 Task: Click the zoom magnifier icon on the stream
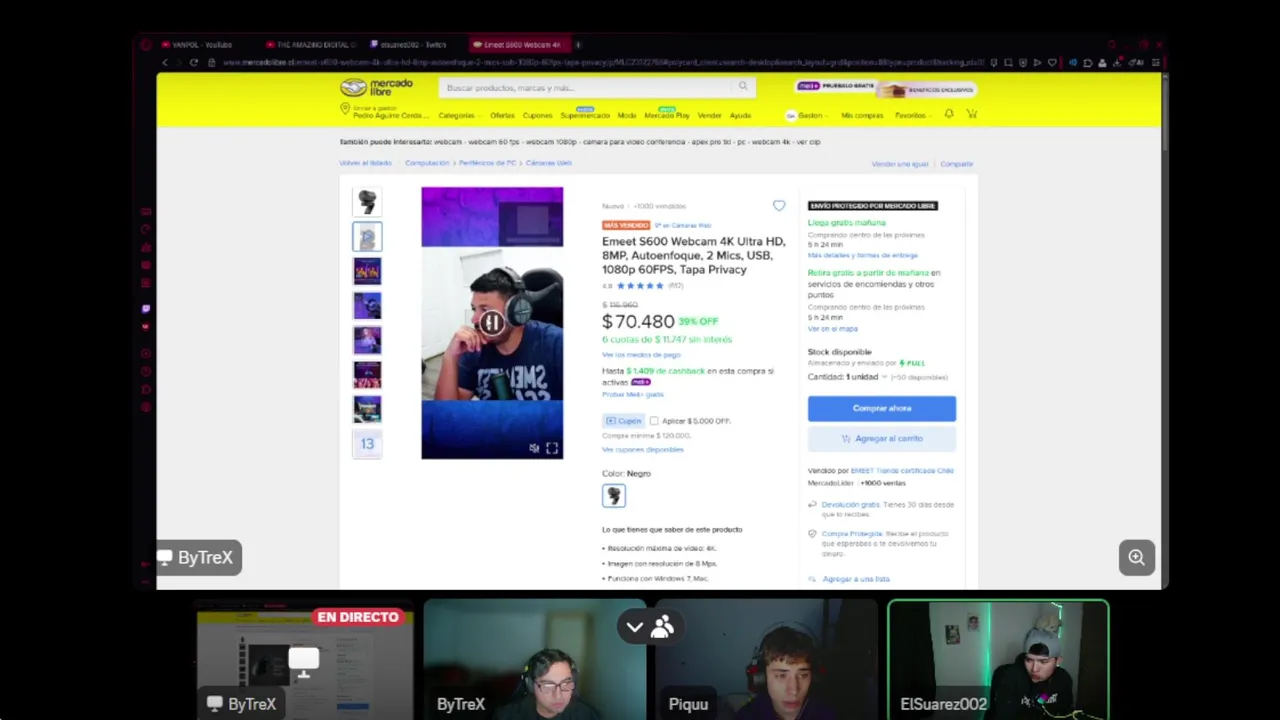point(1136,558)
